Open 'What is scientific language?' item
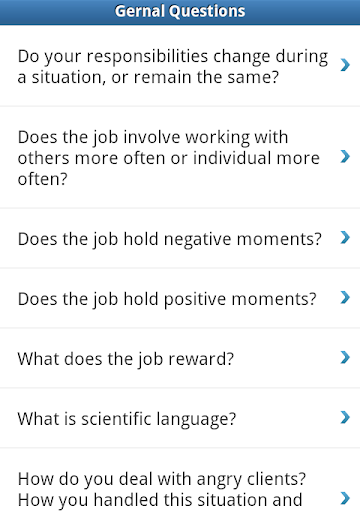Screen dimensions: 360x512 click(180, 418)
